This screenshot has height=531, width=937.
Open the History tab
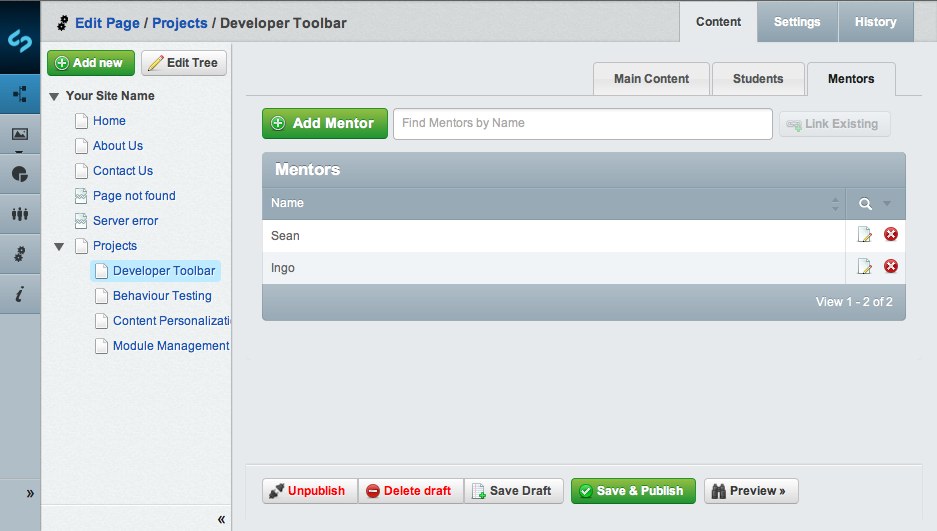(875, 22)
